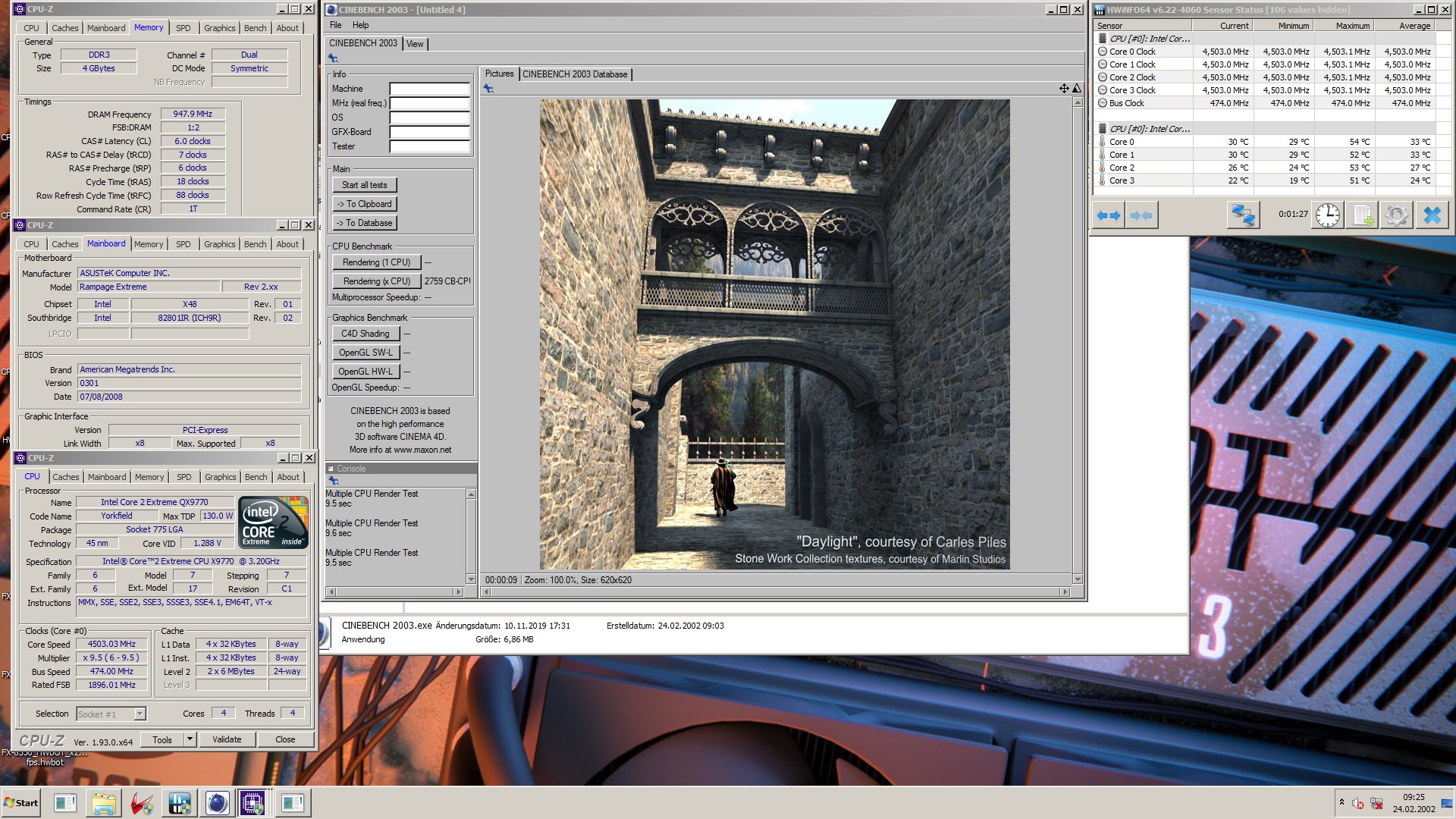Click the show desktop icon near clock

point(1447,804)
